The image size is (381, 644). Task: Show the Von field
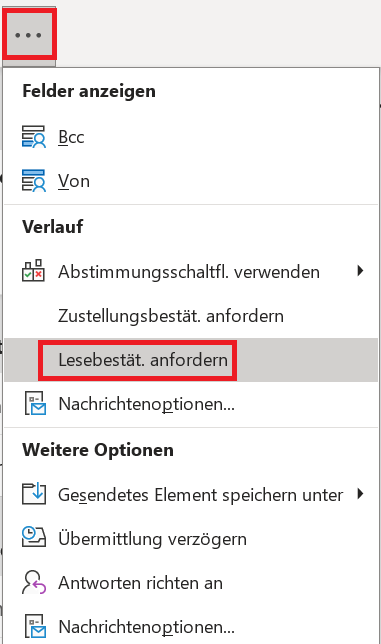point(191,181)
